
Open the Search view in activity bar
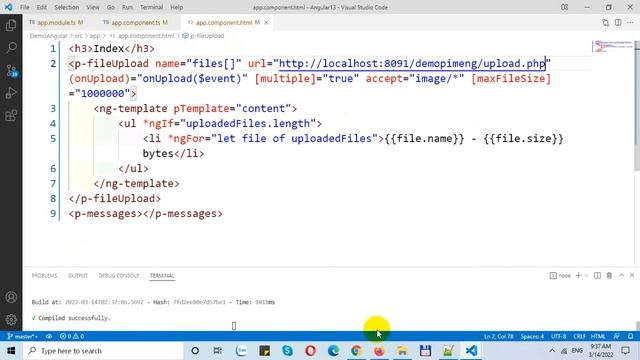click(x=11, y=47)
